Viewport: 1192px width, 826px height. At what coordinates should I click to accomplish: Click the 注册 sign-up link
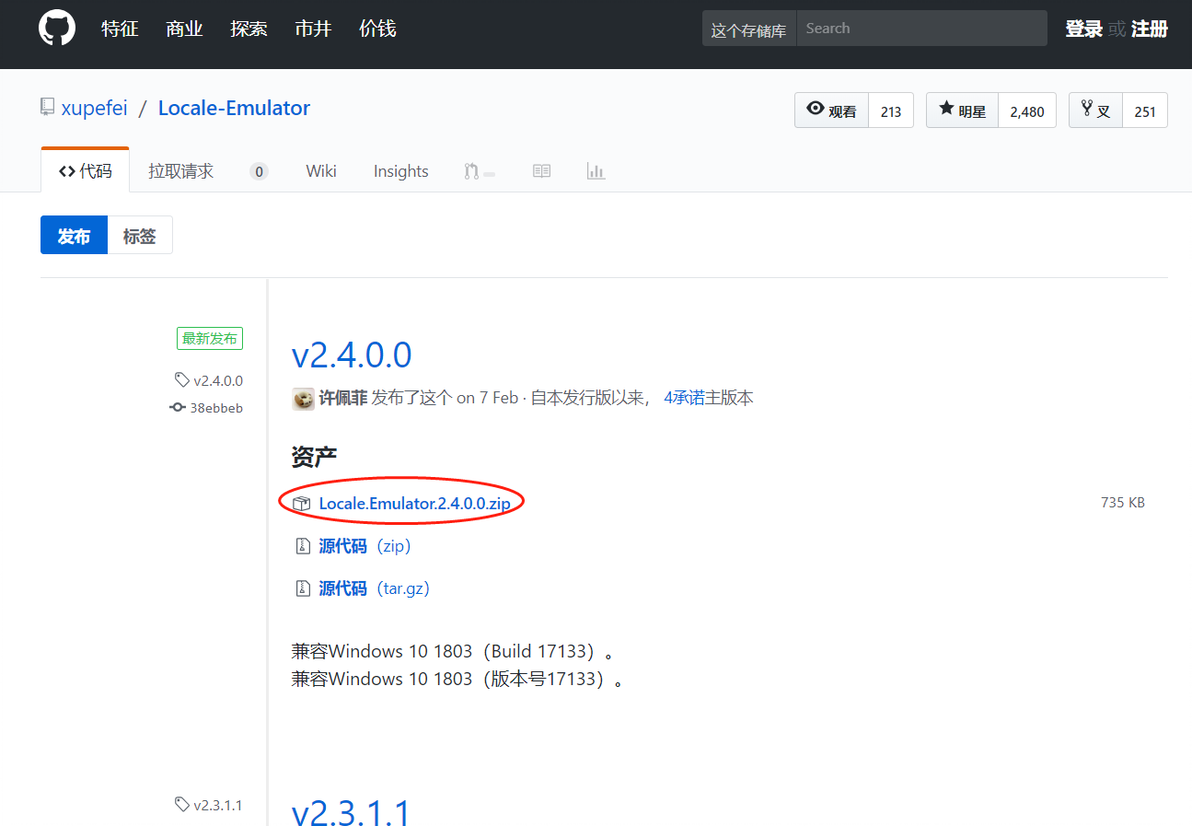click(x=1149, y=29)
